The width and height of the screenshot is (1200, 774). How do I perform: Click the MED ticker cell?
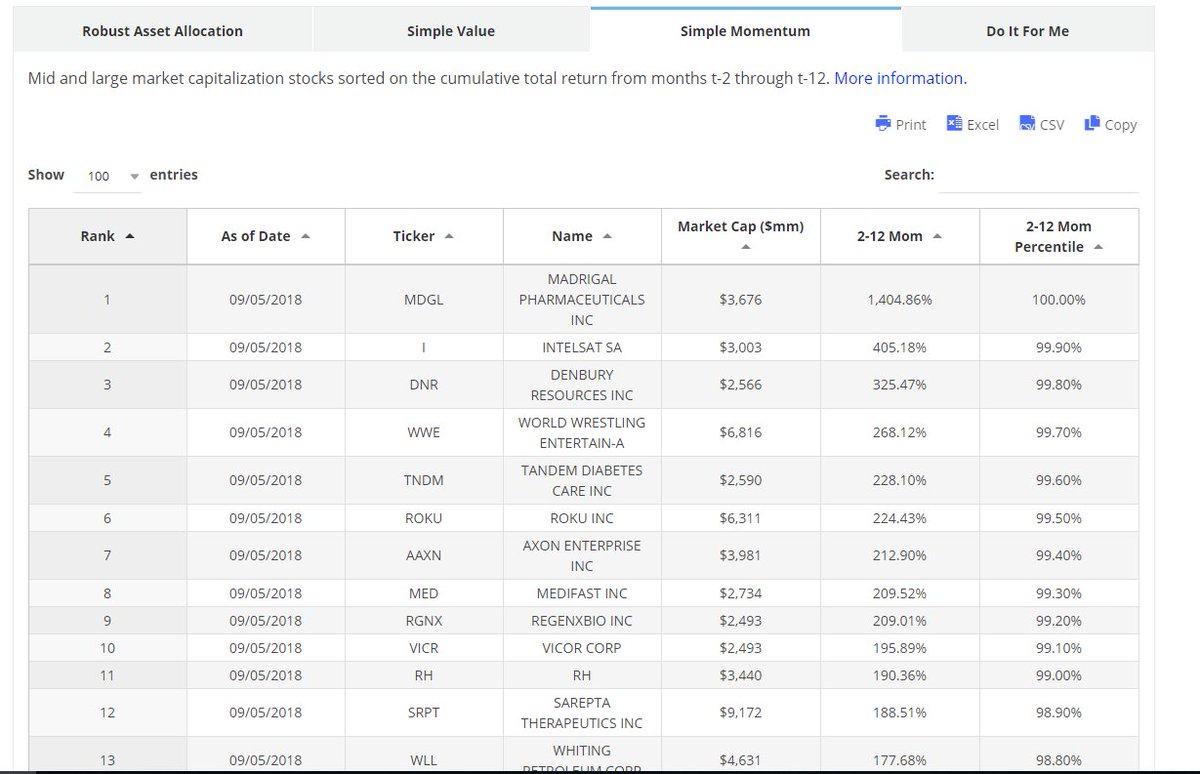point(424,593)
